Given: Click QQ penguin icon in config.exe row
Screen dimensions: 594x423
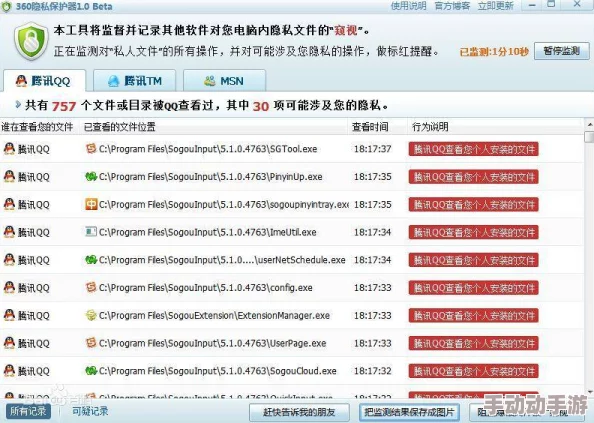Looking at the screenshot, I should (9, 288).
